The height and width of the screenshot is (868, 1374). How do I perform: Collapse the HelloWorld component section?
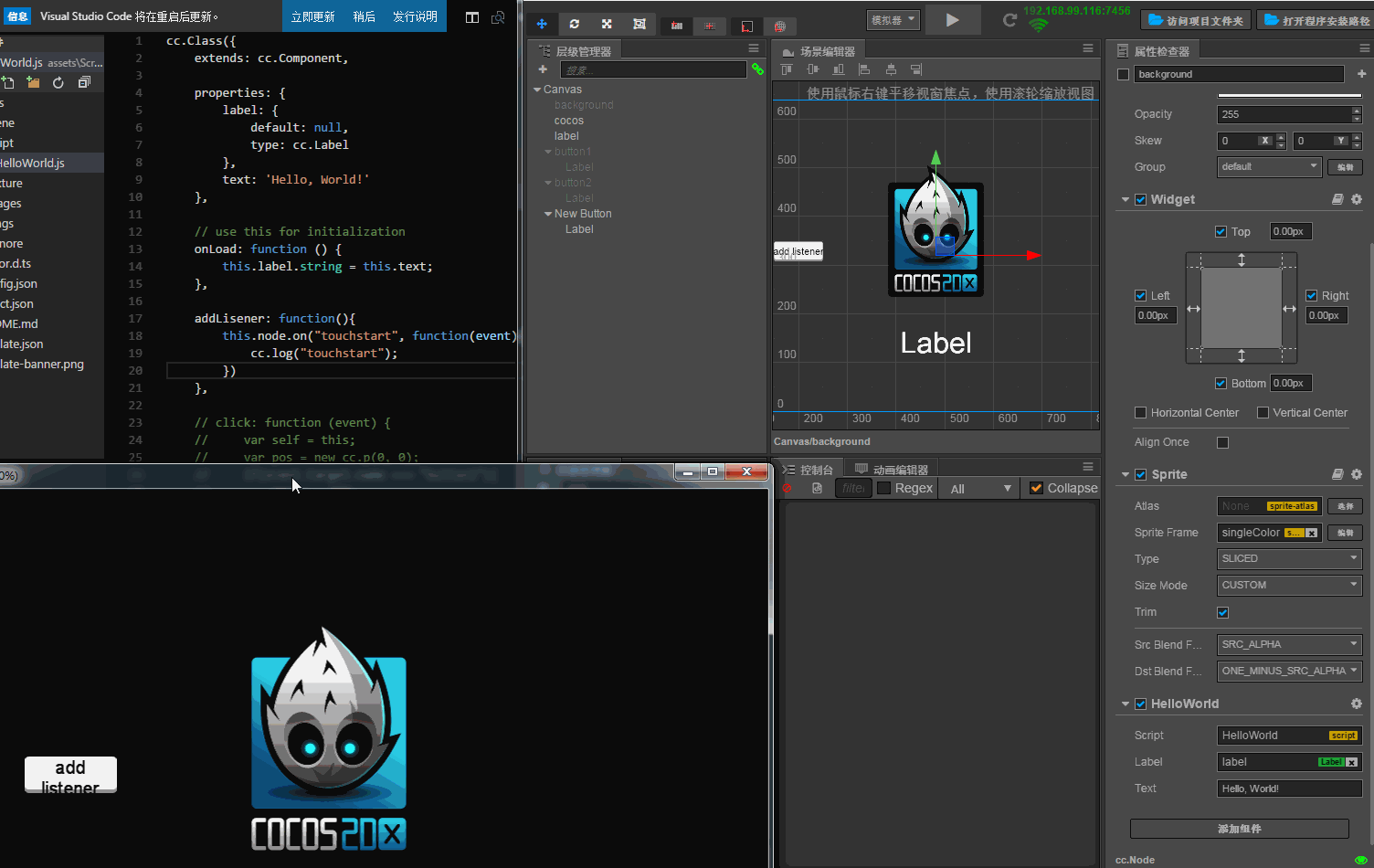coord(1126,704)
